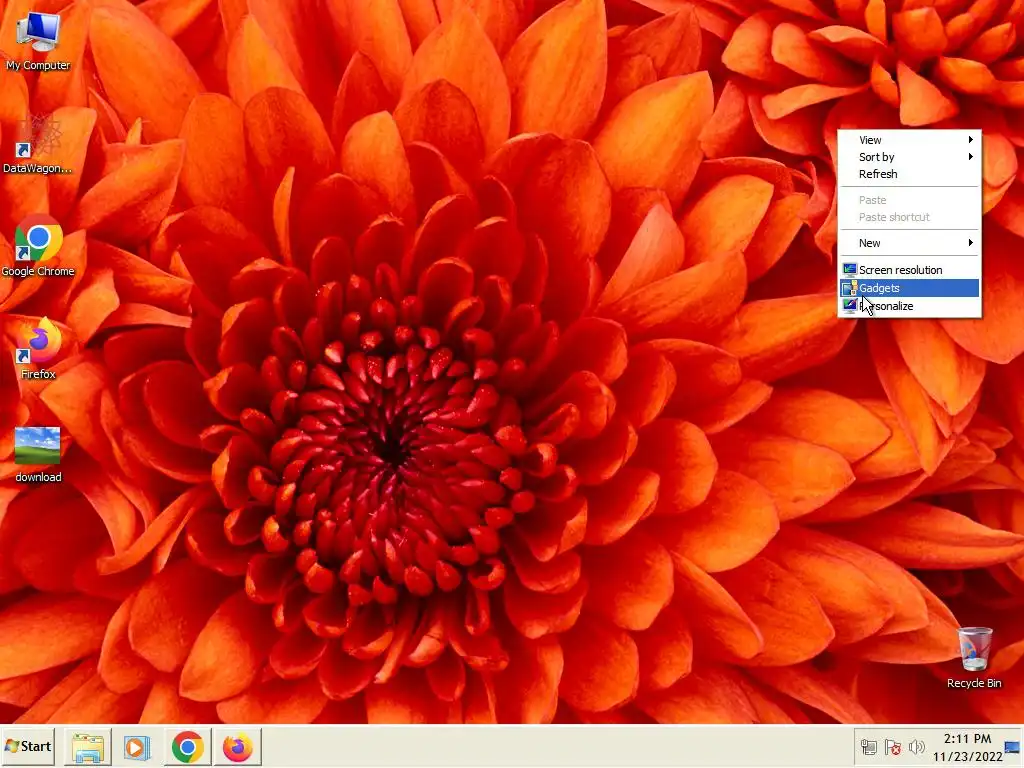Launch Chrome from the taskbar
1024x768 pixels.
tap(187, 747)
